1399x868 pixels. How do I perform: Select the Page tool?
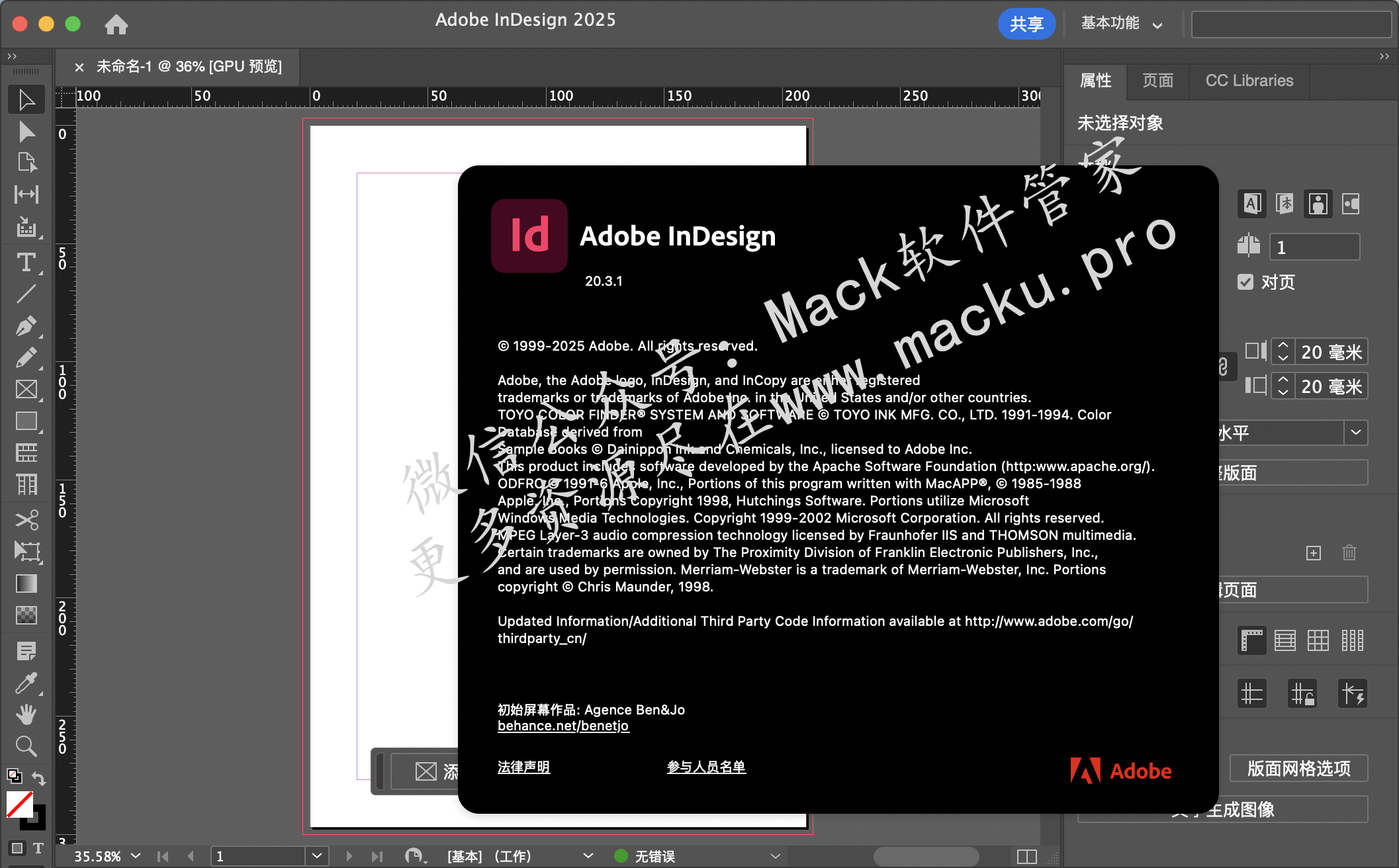(x=26, y=163)
